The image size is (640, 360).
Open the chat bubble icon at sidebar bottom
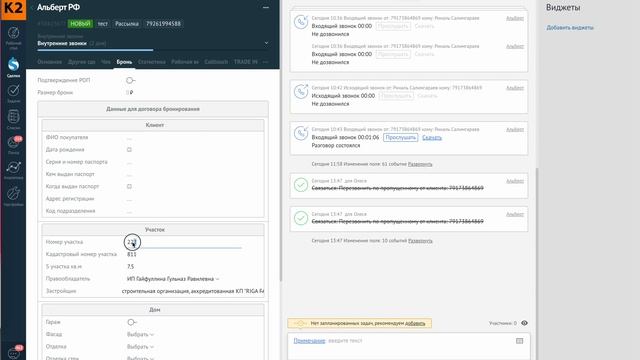[14, 352]
